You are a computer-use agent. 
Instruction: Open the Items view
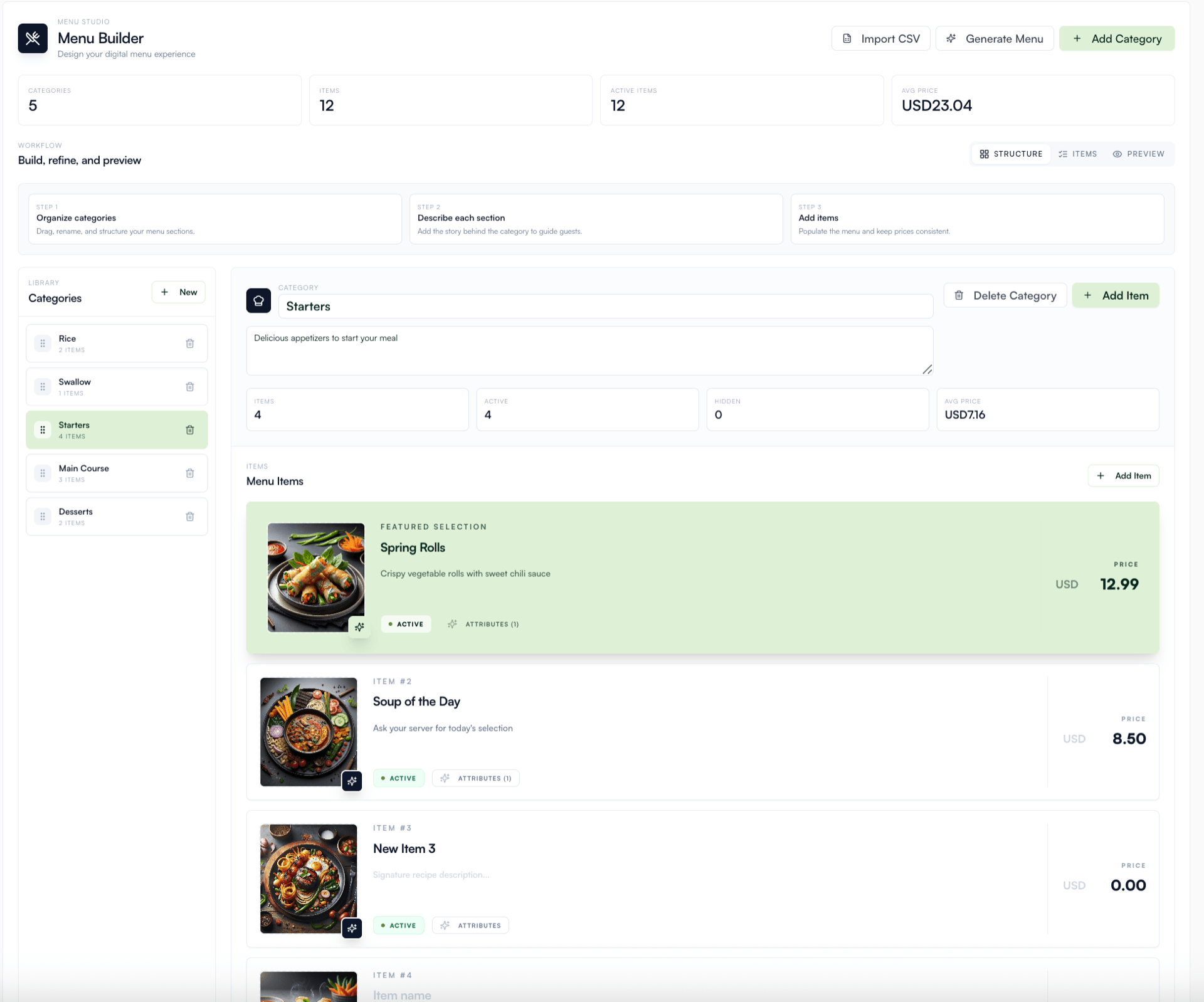(1078, 154)
